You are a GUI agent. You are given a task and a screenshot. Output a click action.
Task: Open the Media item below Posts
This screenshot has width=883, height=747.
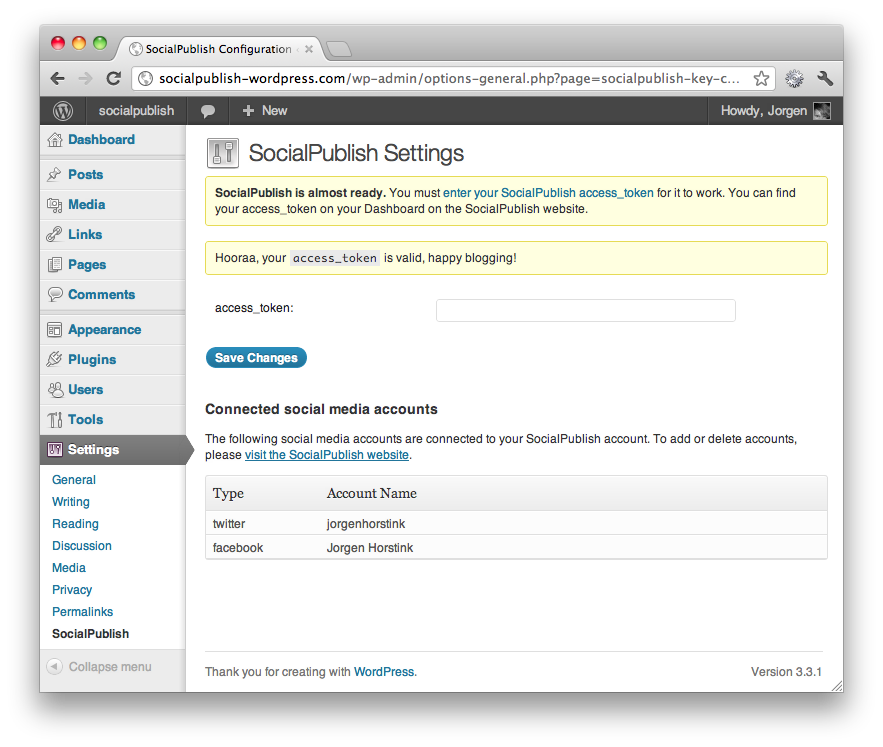coord(87,204)
